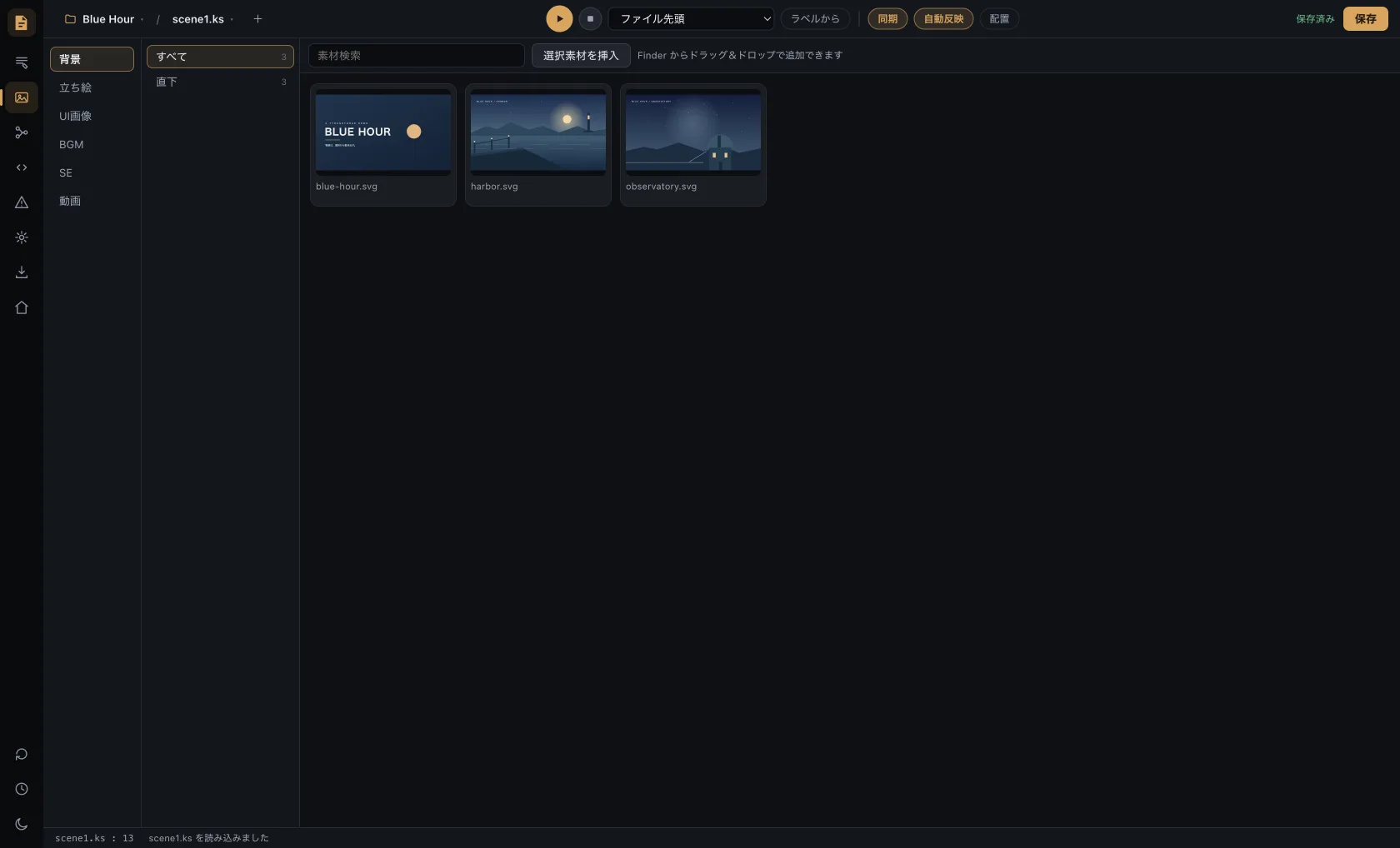The image size is (1400, 848).
Task: Show the BGM category
Action: 92,144
